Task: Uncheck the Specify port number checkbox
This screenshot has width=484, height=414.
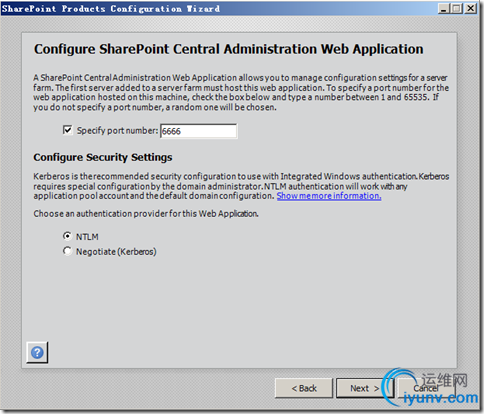Action: [68, 130]
